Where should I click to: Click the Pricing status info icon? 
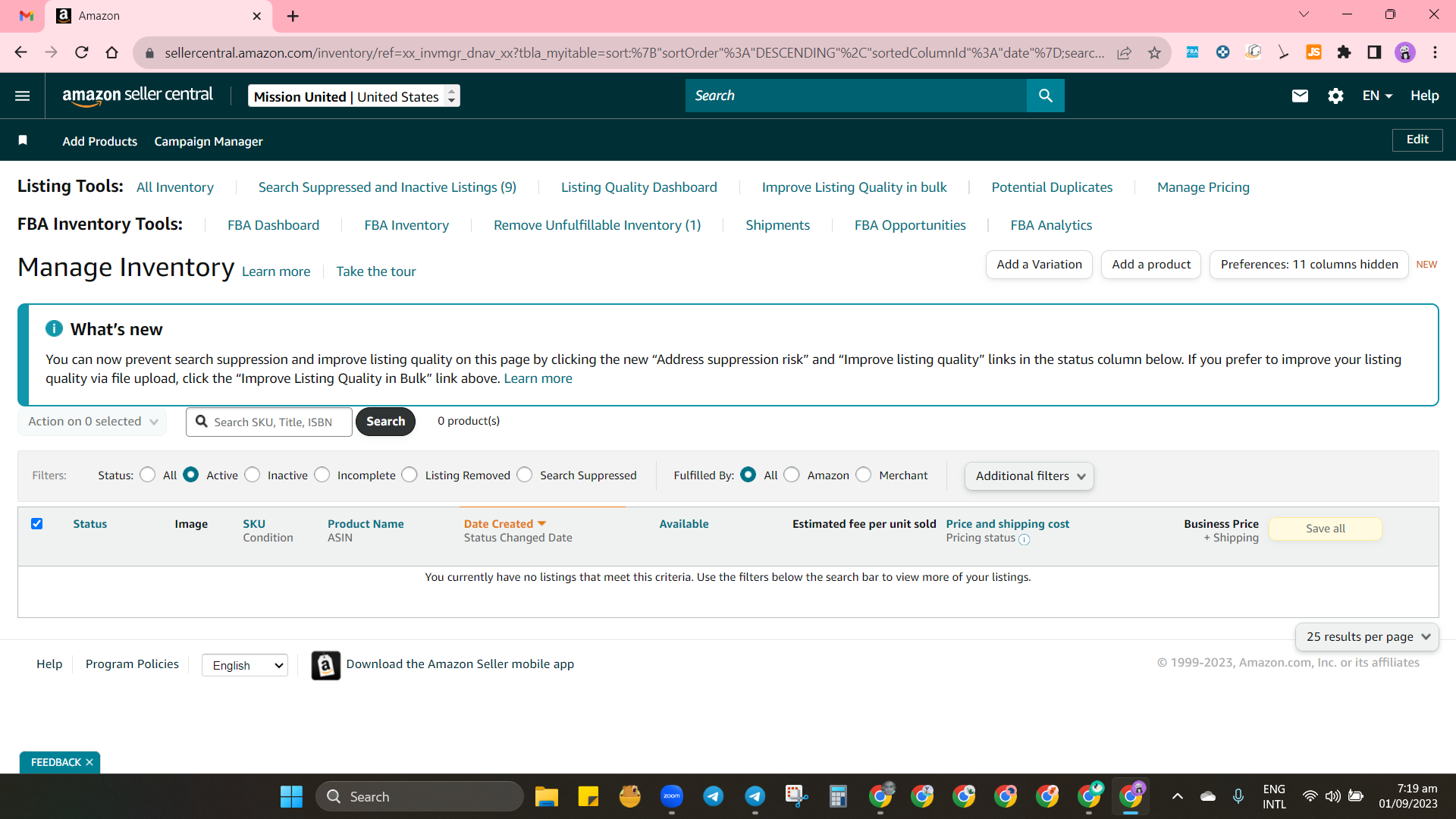(x=1024, y=539)
